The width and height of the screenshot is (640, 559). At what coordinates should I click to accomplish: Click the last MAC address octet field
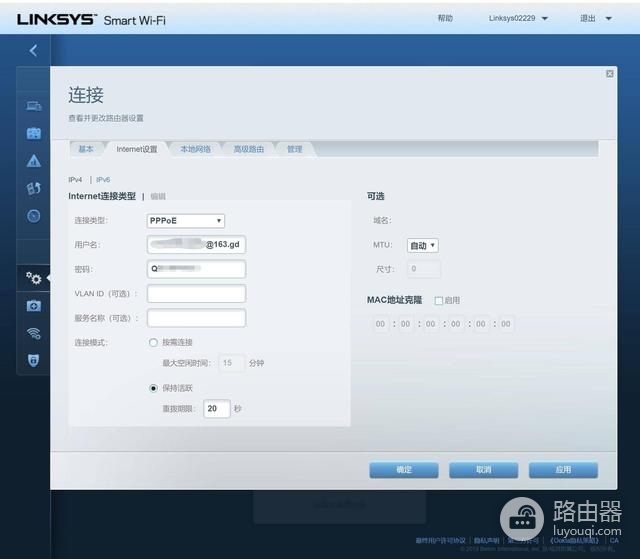tap(506, 324)
